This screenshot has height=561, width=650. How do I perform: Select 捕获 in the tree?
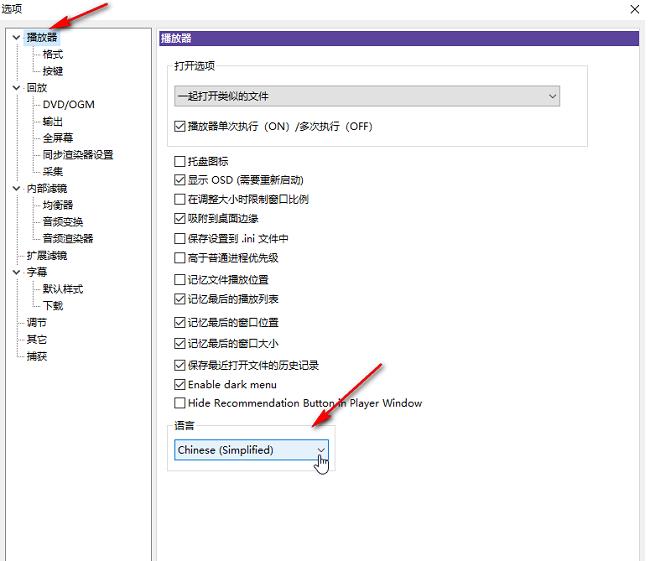(x=36, y=356)
